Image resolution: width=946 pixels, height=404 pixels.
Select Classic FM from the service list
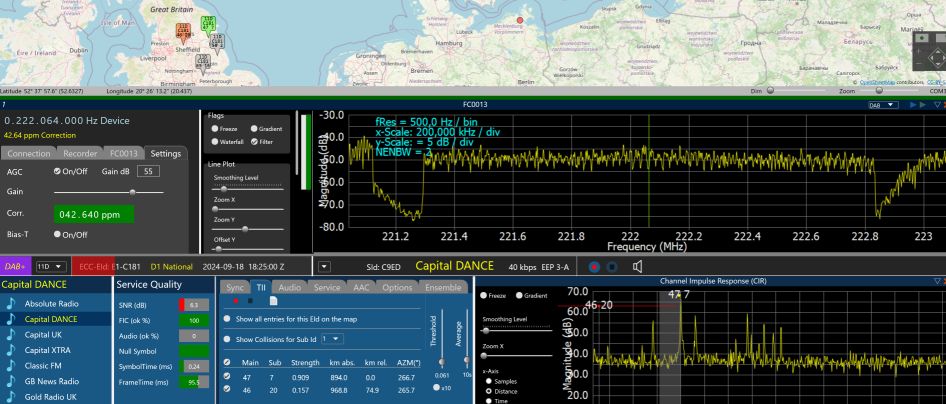click(x=45, y=365)
